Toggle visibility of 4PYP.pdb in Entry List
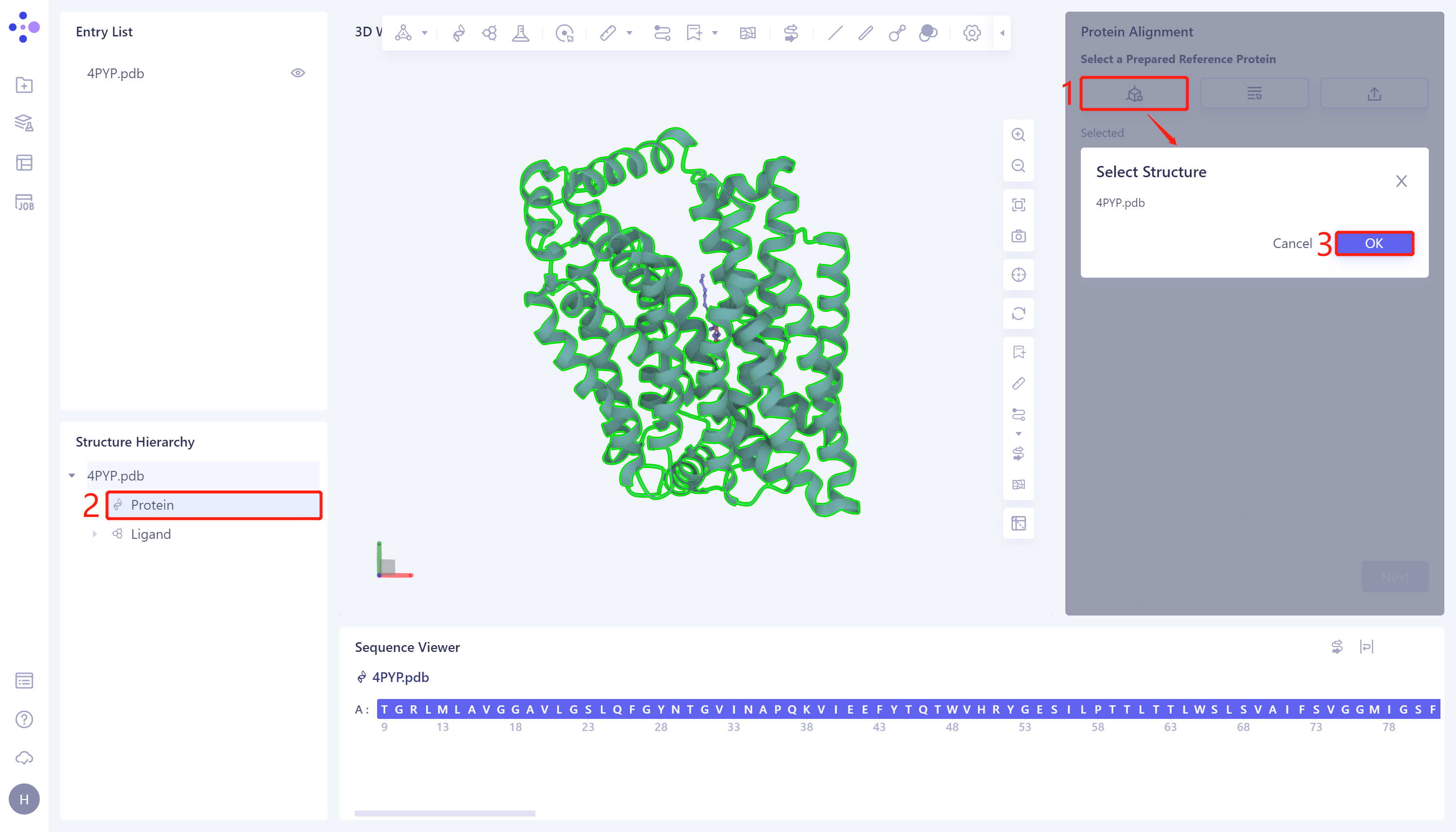 (x=299, y=73)
